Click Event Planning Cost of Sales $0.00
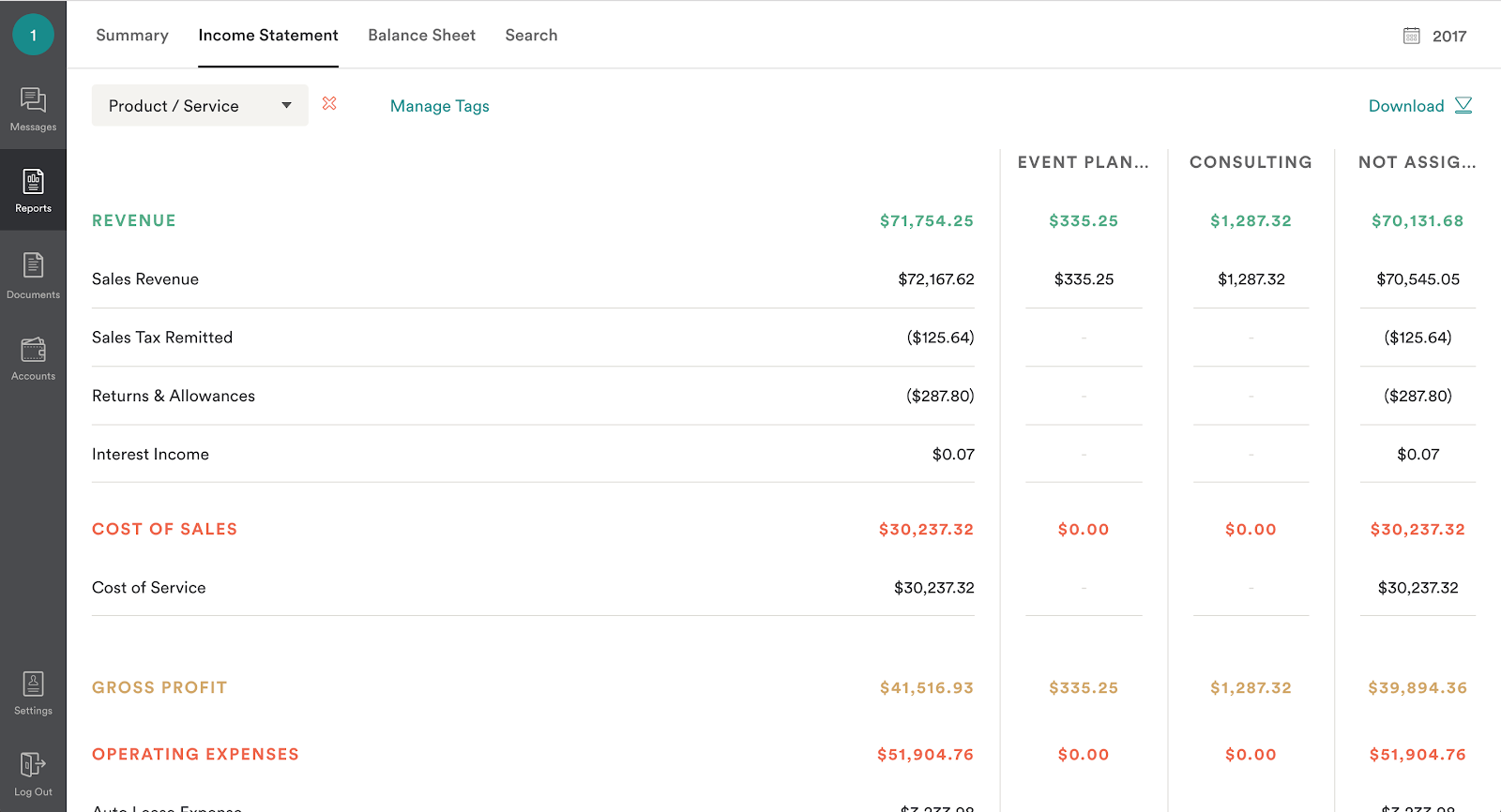Screen dimensions: 1501x812 (x=1084, y=529)
